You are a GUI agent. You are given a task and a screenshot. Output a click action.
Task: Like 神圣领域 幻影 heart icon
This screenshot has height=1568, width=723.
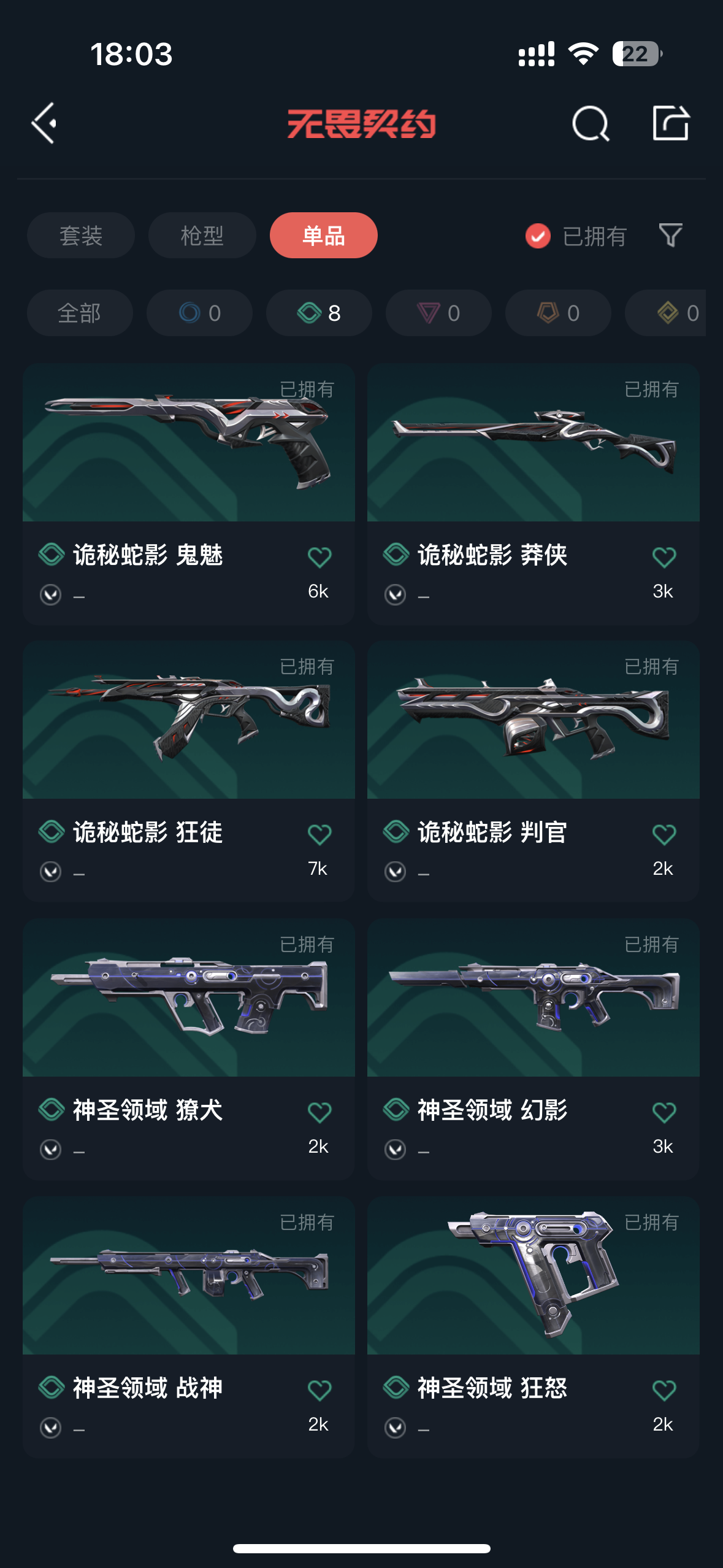pyautogui.click(x=664, y=1112)
